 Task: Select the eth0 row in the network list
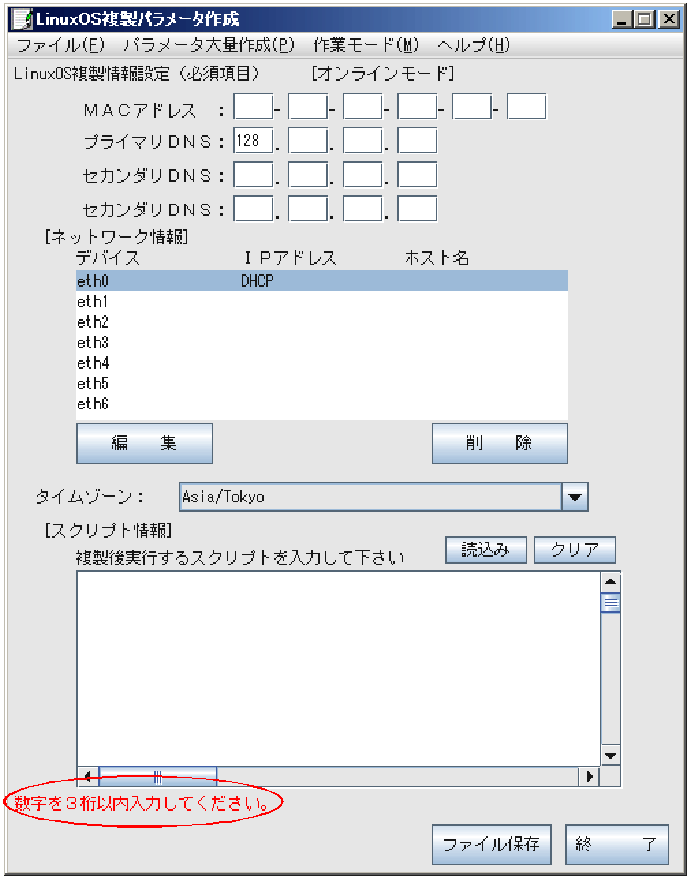322,281
